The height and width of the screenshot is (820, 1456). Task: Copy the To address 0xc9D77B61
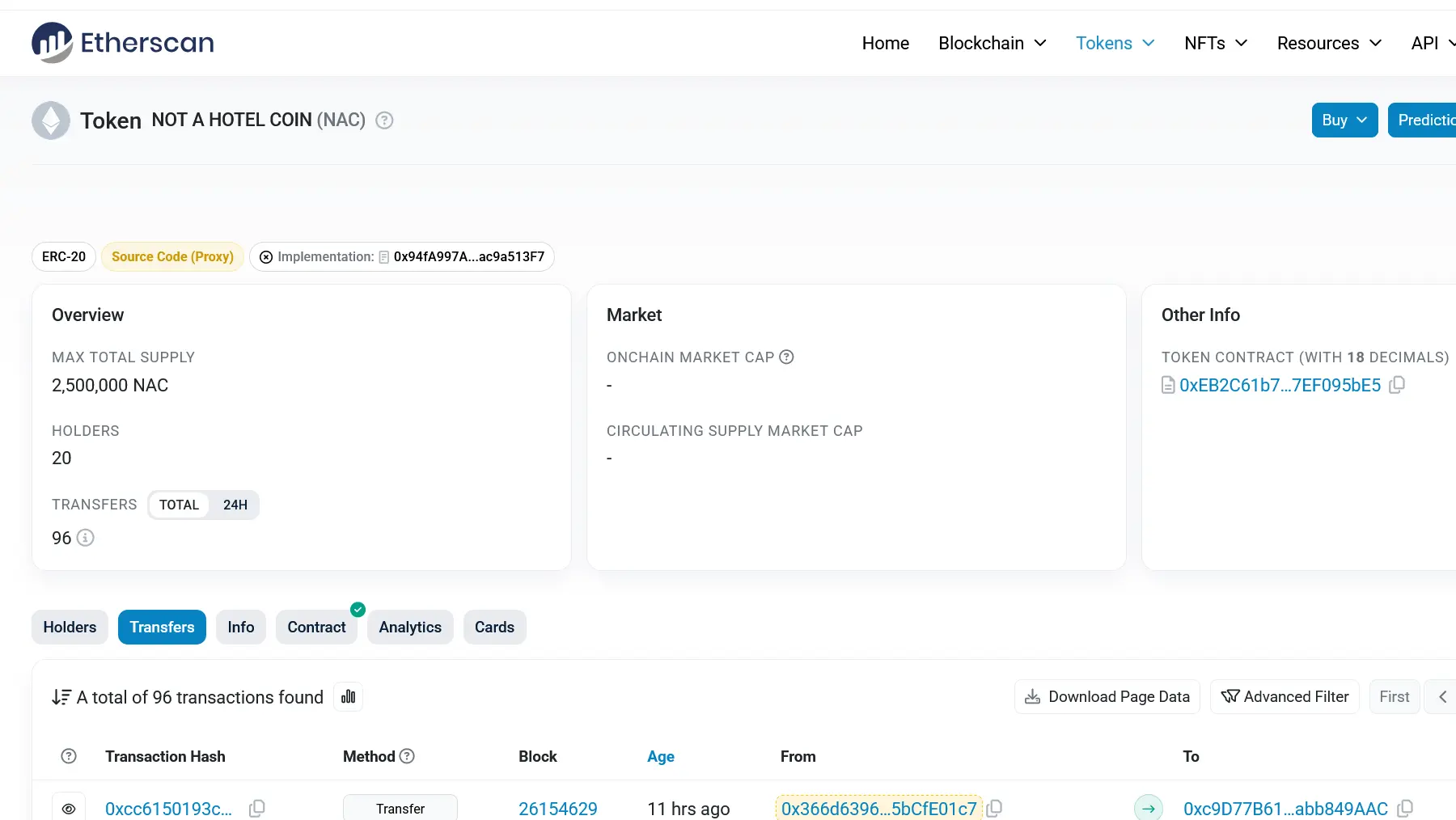click(1406, 809)
